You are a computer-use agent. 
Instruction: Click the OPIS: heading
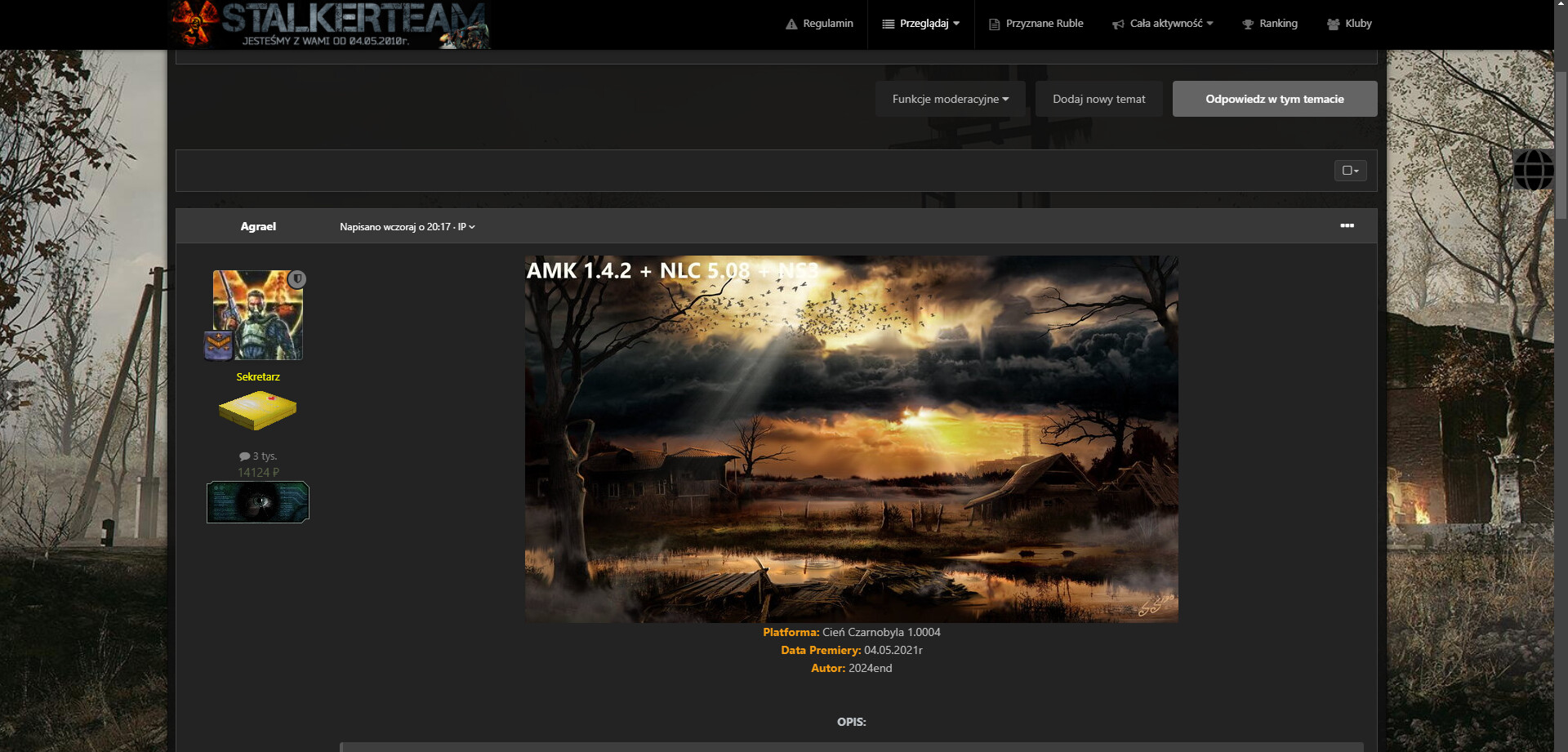852,722
